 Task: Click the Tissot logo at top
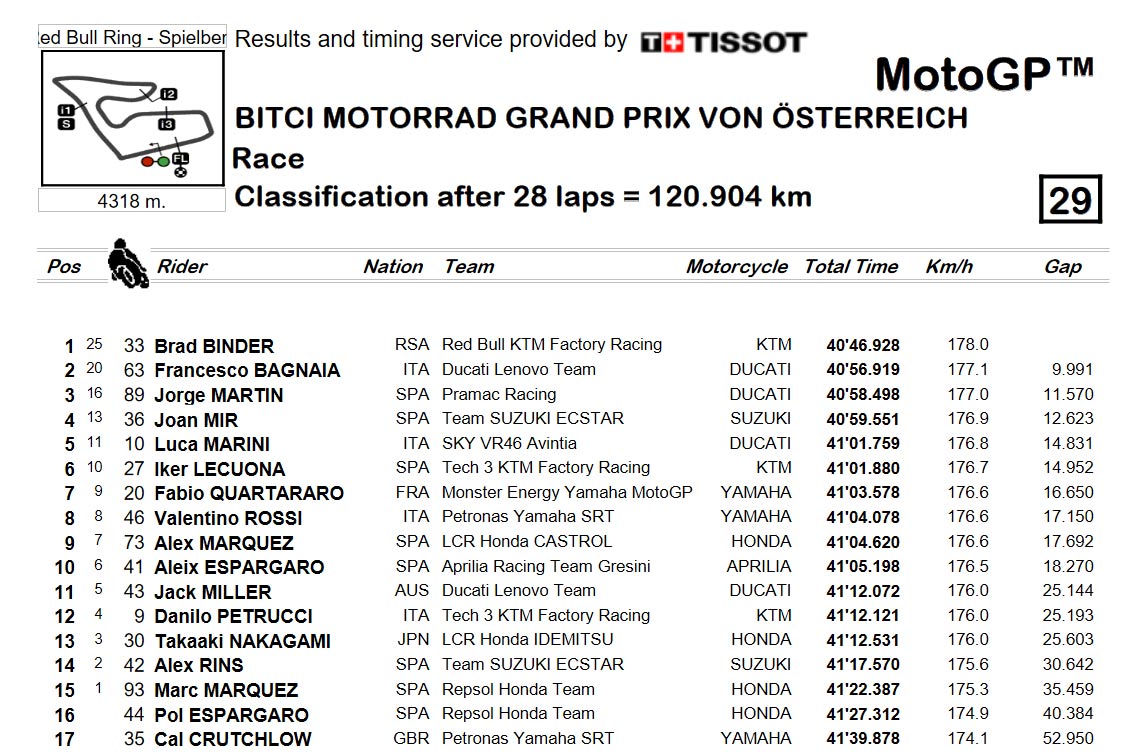point(723,42)
